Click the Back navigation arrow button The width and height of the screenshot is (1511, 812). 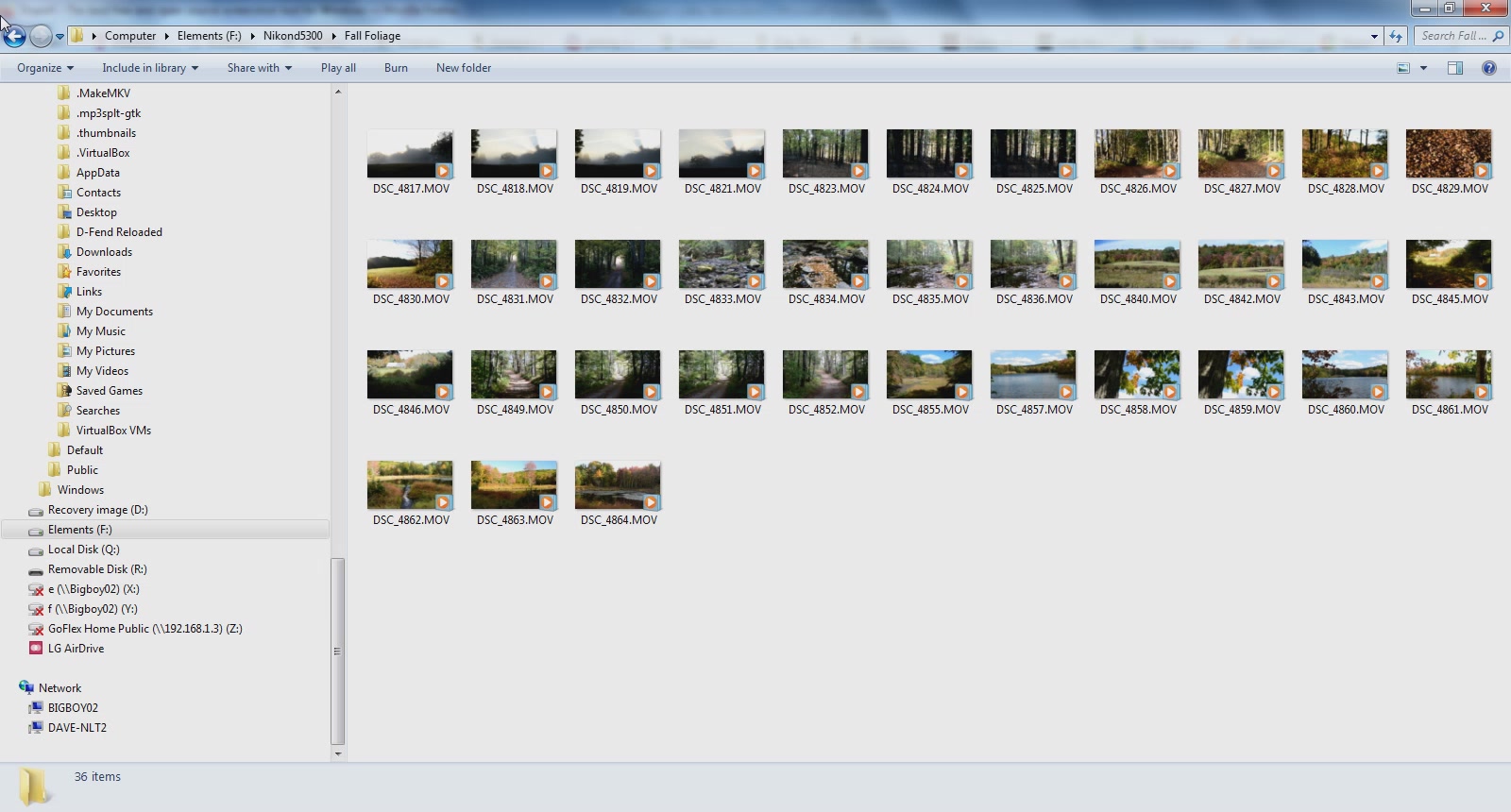coord(14,37)
